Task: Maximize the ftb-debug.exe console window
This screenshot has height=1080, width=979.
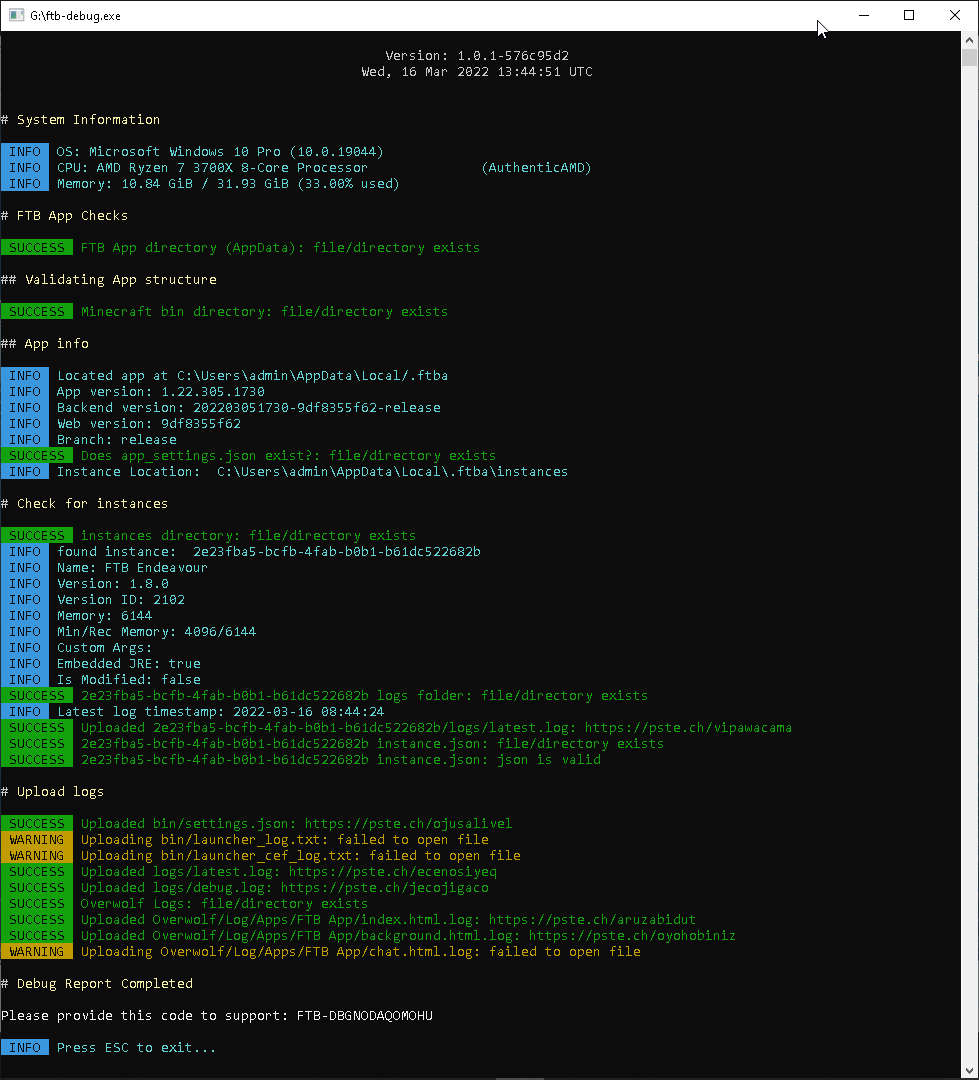Action: (x=909, y=15)
